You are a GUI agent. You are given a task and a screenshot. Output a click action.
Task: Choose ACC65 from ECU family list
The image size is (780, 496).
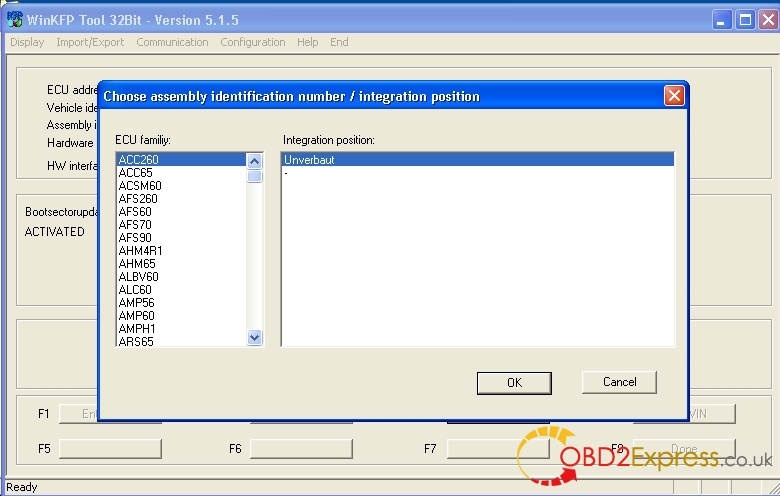pos(135,173)
